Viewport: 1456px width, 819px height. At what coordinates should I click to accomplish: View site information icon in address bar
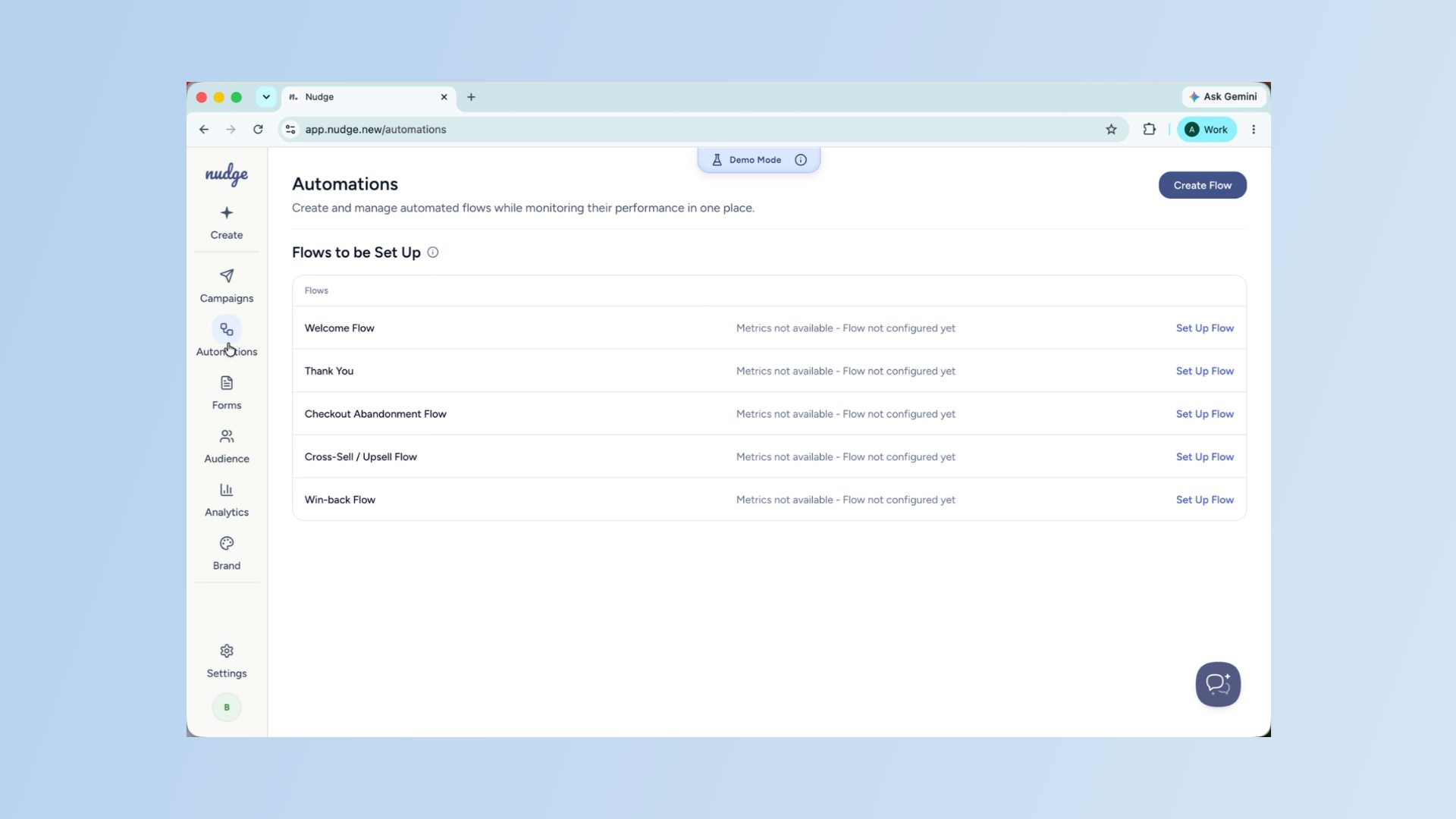[290, 130]
